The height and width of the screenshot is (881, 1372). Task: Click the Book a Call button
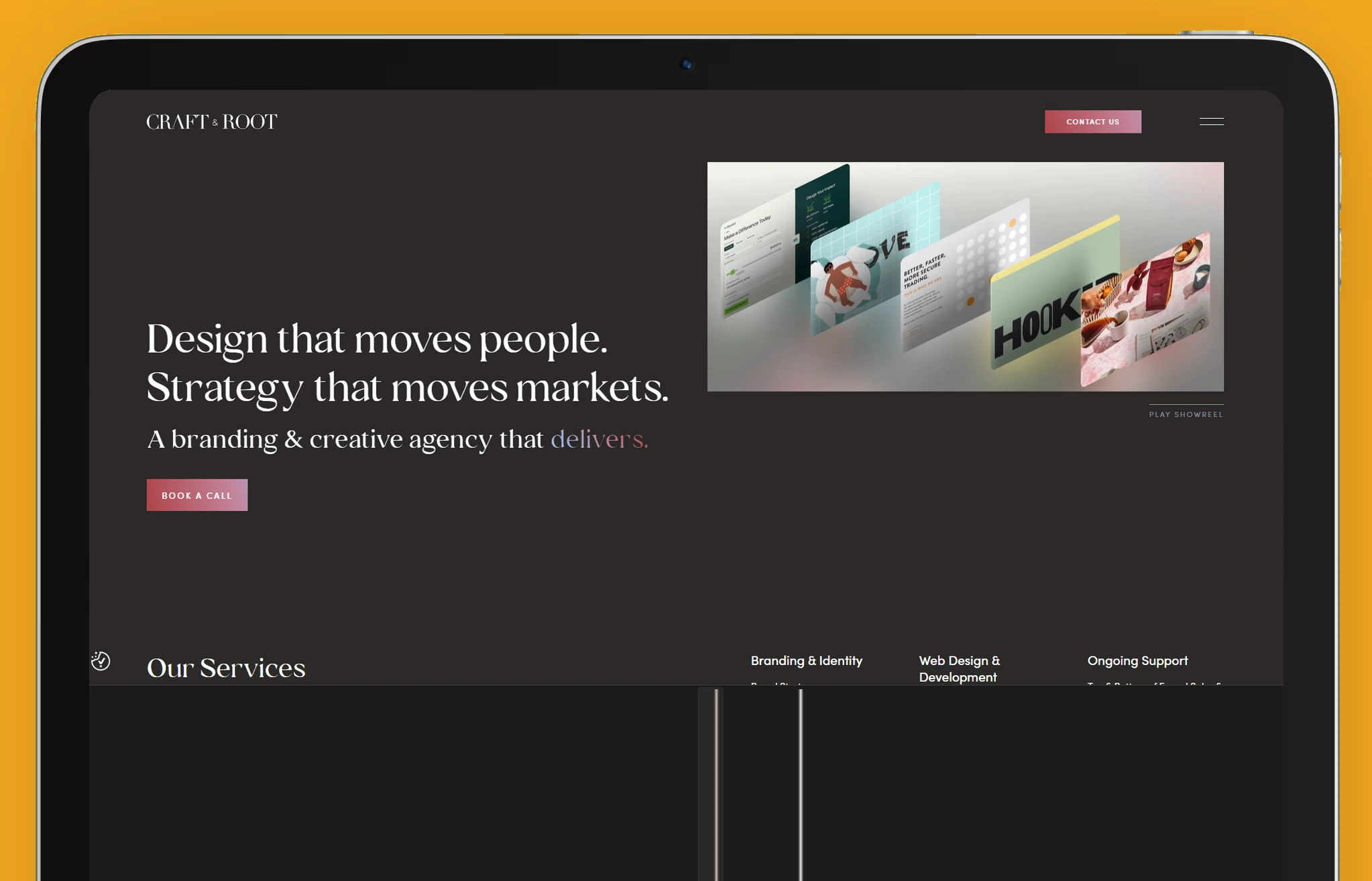pos(197,495)
